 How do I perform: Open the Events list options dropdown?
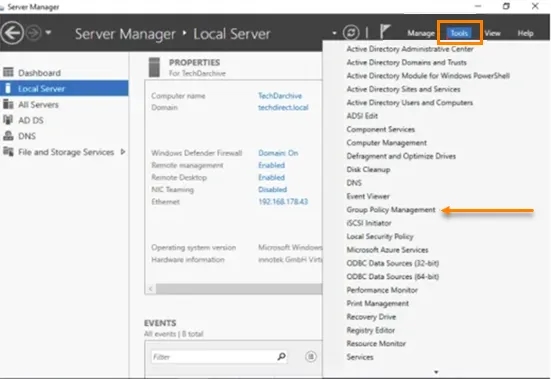(311, 357)
